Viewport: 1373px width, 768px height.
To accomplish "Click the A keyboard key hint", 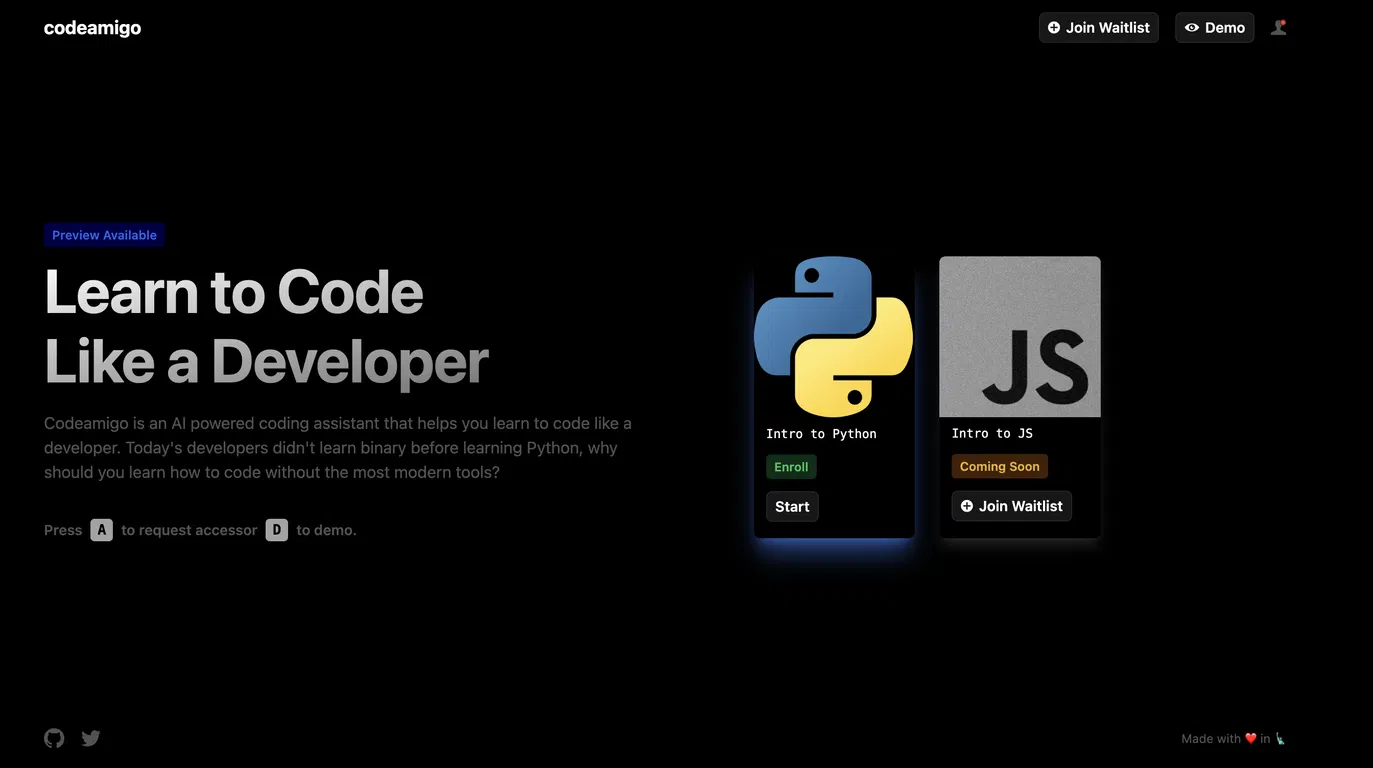I will (x=102, y=530).
